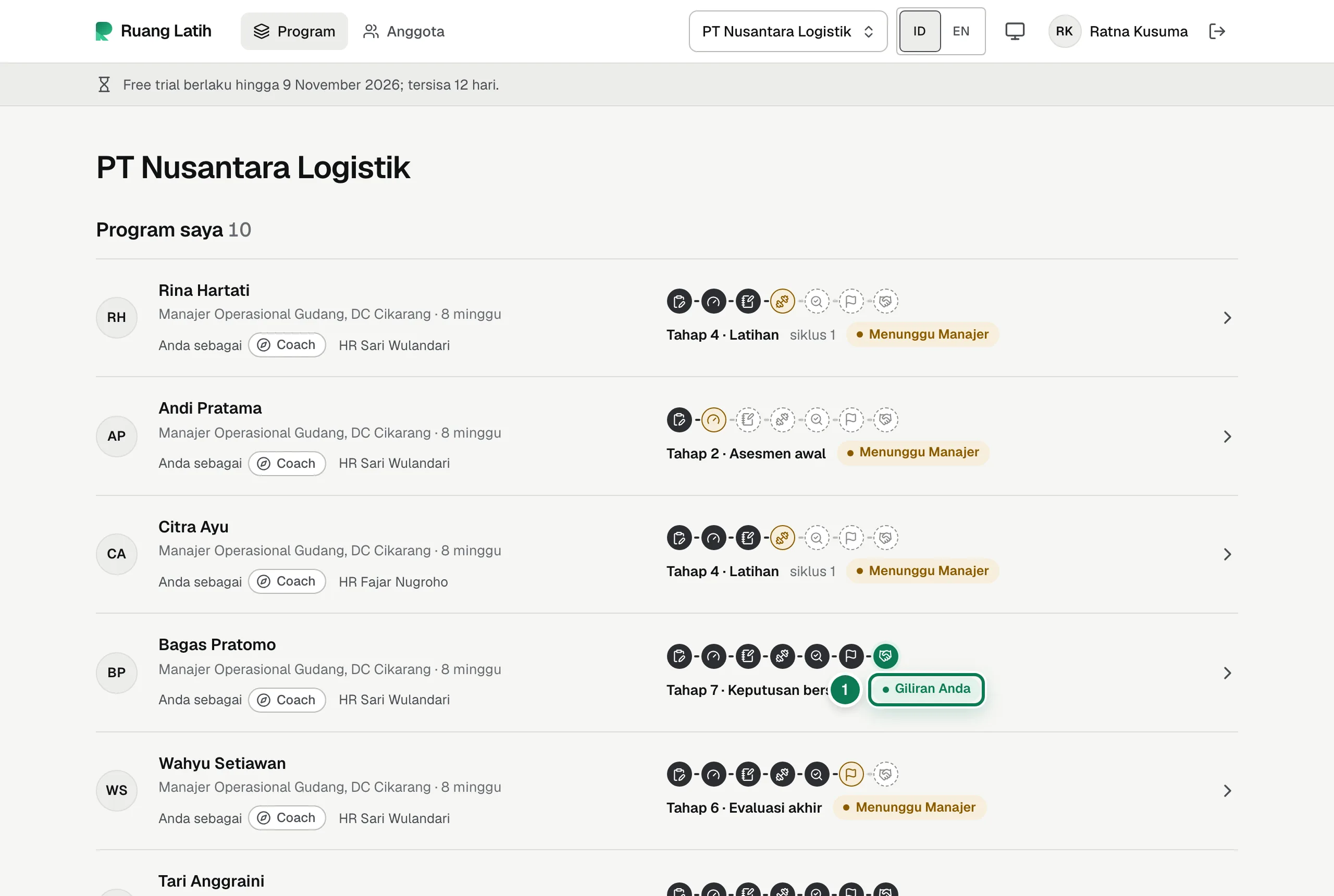The height and width of the screenshot is (896, 1334).
Task: Expand Wahyu Setiawan's program row chevron
Action: click(x=1227, y=791)
